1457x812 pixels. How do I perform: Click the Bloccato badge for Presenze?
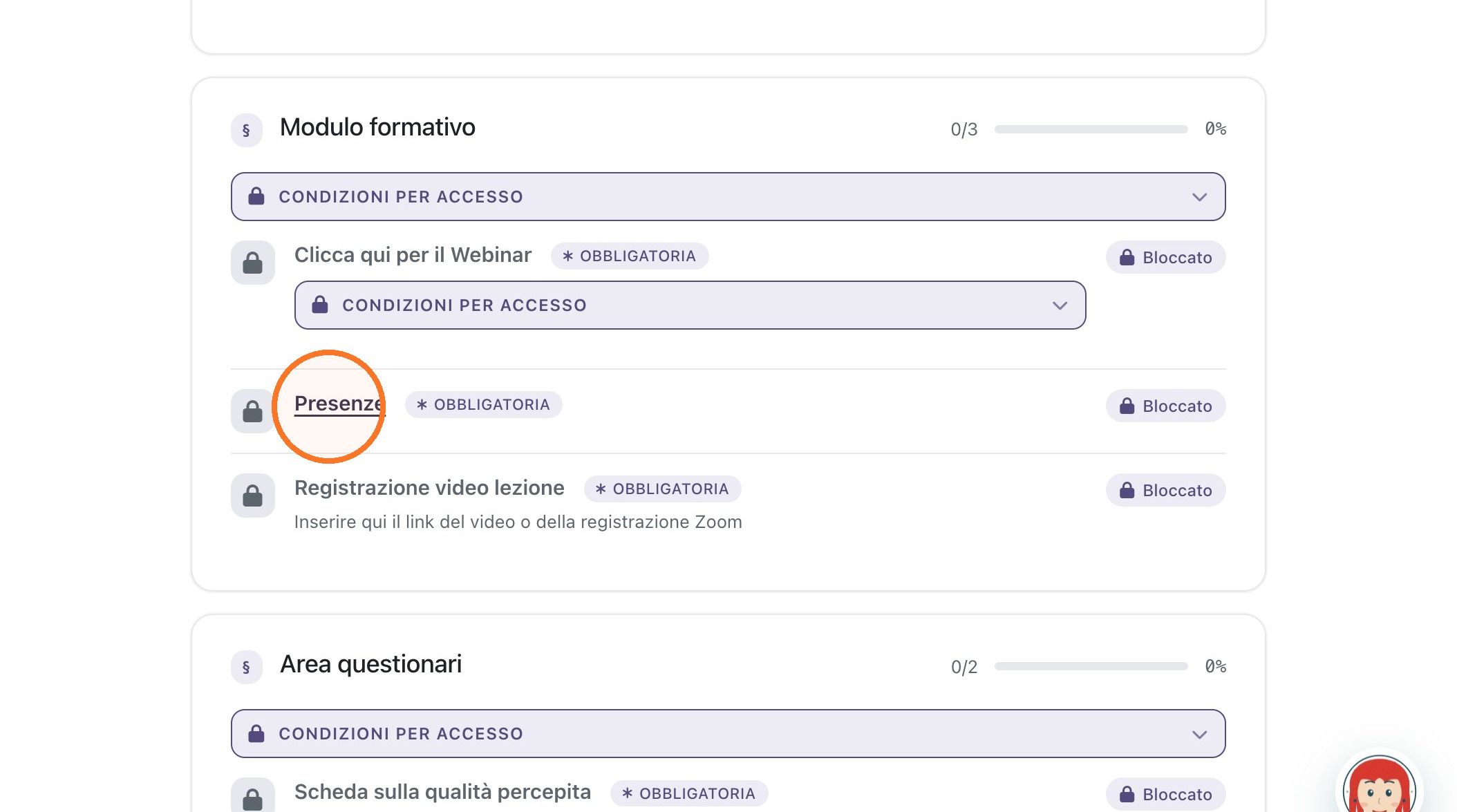coord(1165,406)
